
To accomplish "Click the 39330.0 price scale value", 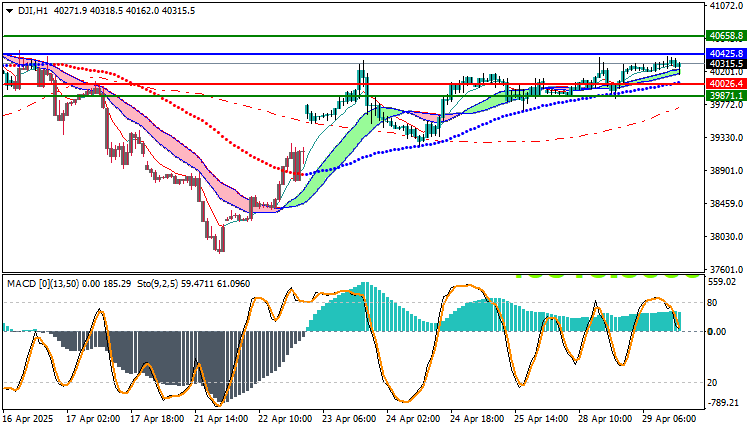I will click(x=727, y=138).
